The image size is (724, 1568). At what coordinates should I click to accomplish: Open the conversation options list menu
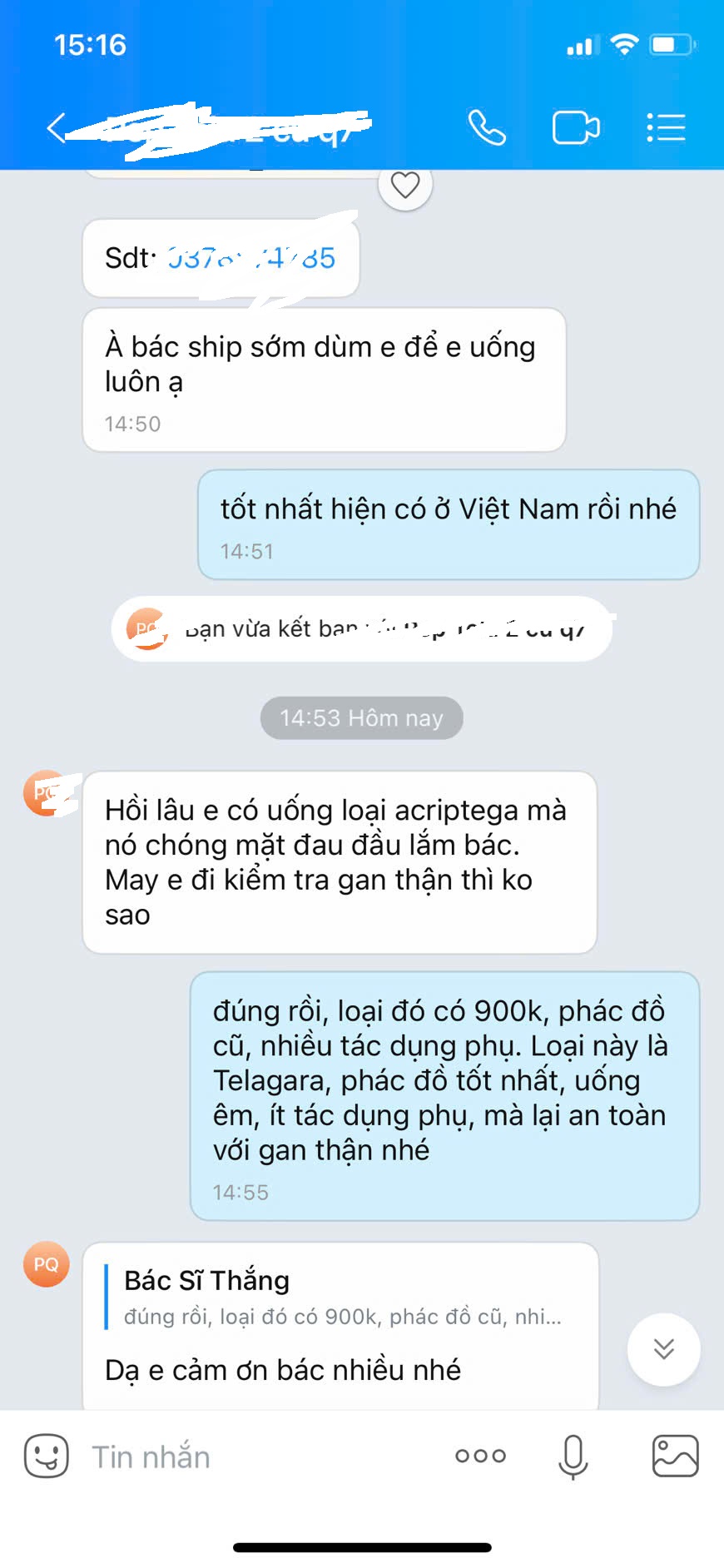click(666, 128)
